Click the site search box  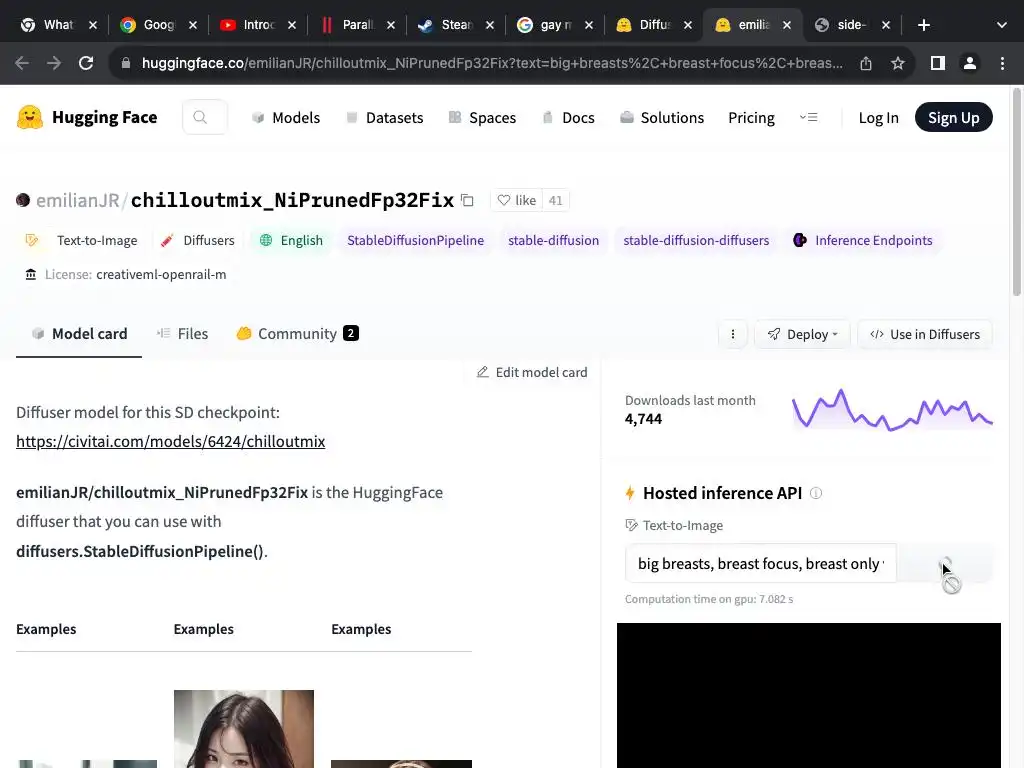coord(205,118)
